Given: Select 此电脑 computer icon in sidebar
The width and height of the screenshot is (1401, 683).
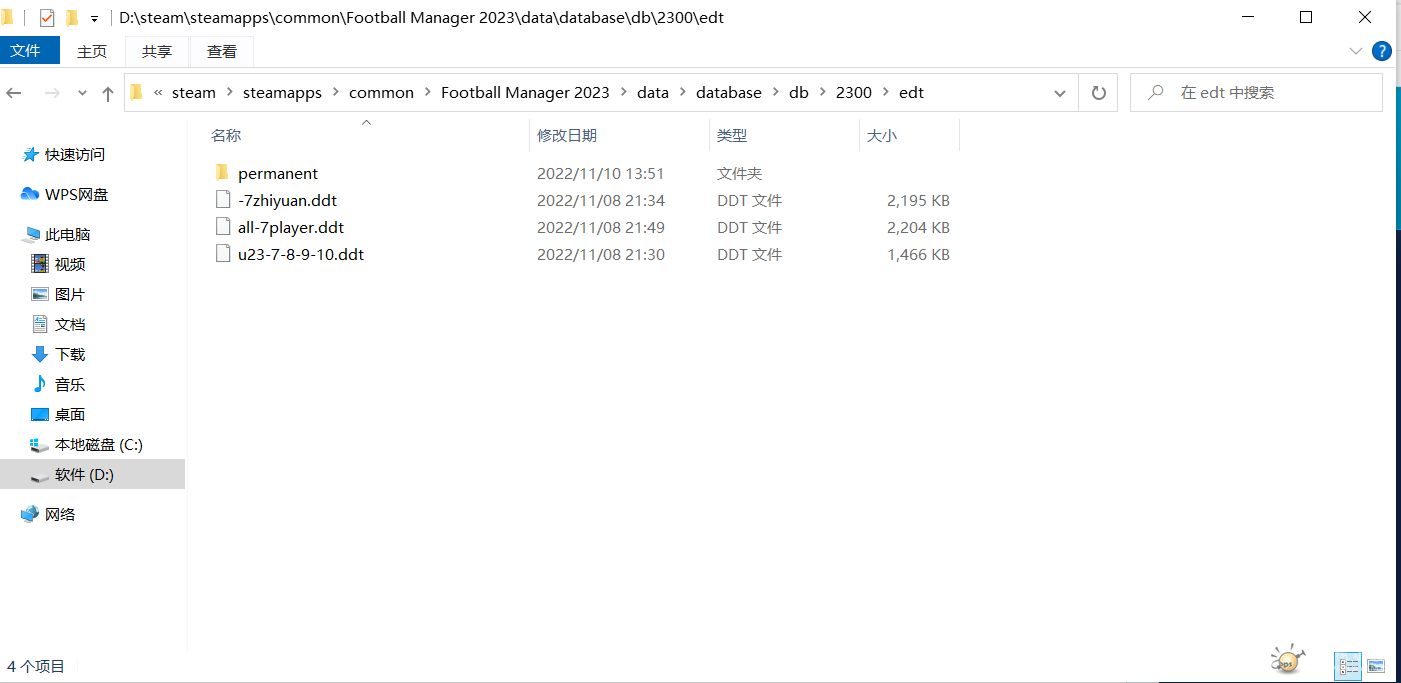Looking at the screenshot, I should pos(30,234).
